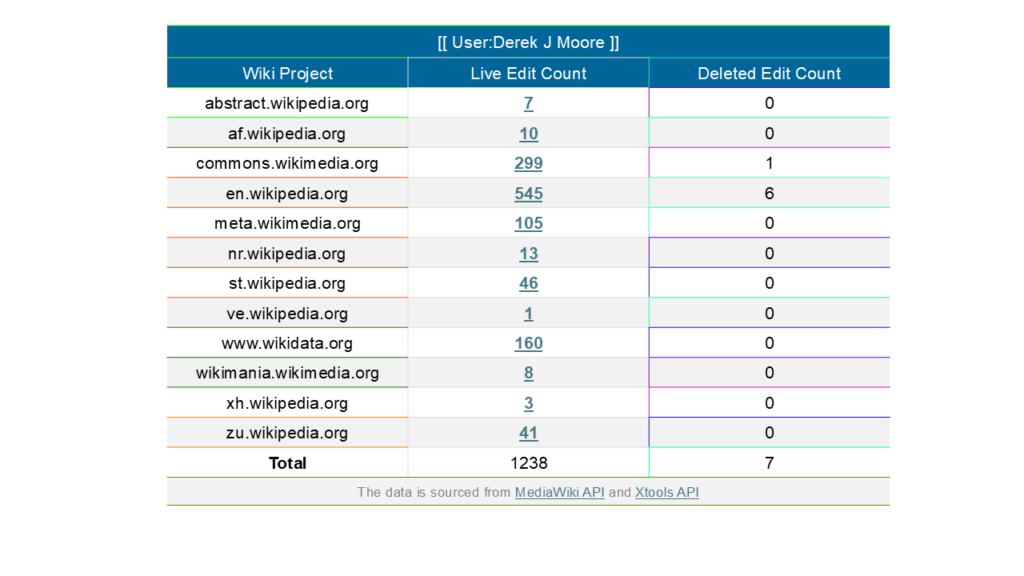Click the Live Edit Count column header

528,73
